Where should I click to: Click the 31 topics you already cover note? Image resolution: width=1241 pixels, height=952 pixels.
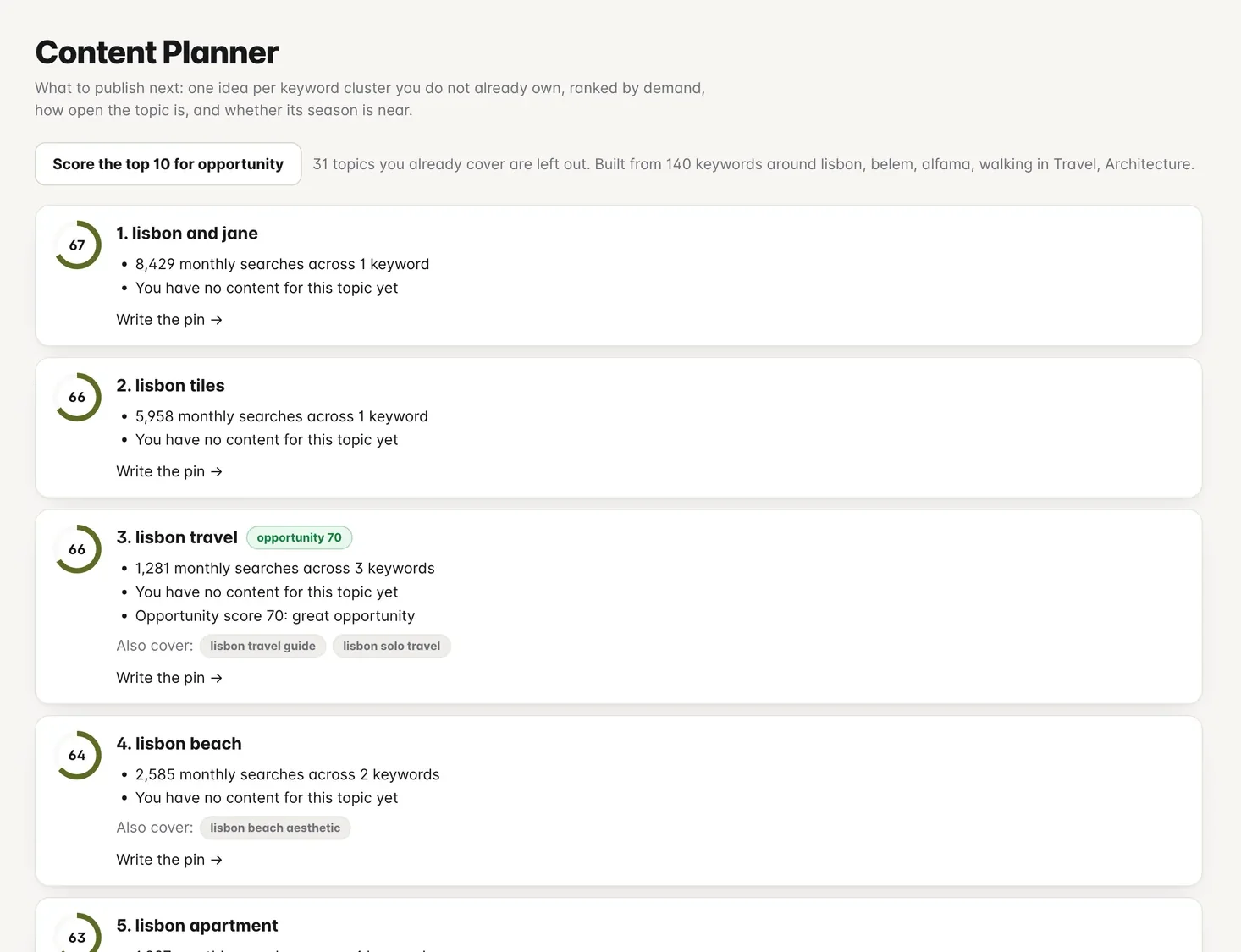point(753,164)
